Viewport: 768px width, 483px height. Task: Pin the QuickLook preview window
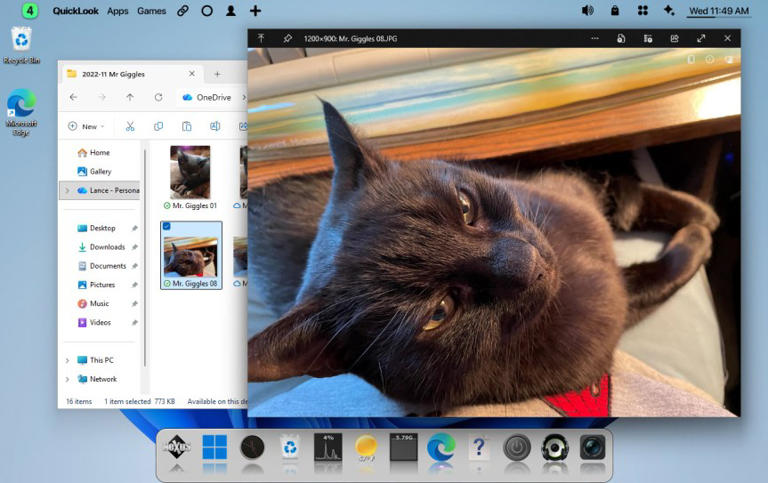tap(288, 38)
